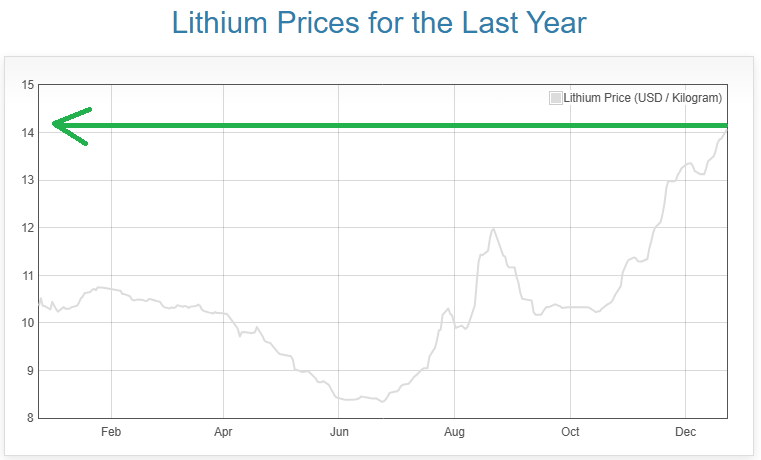Select the Feb label on the x-axis
The image size is (761, 460).
pyautogui.click(x=111, y=432)
